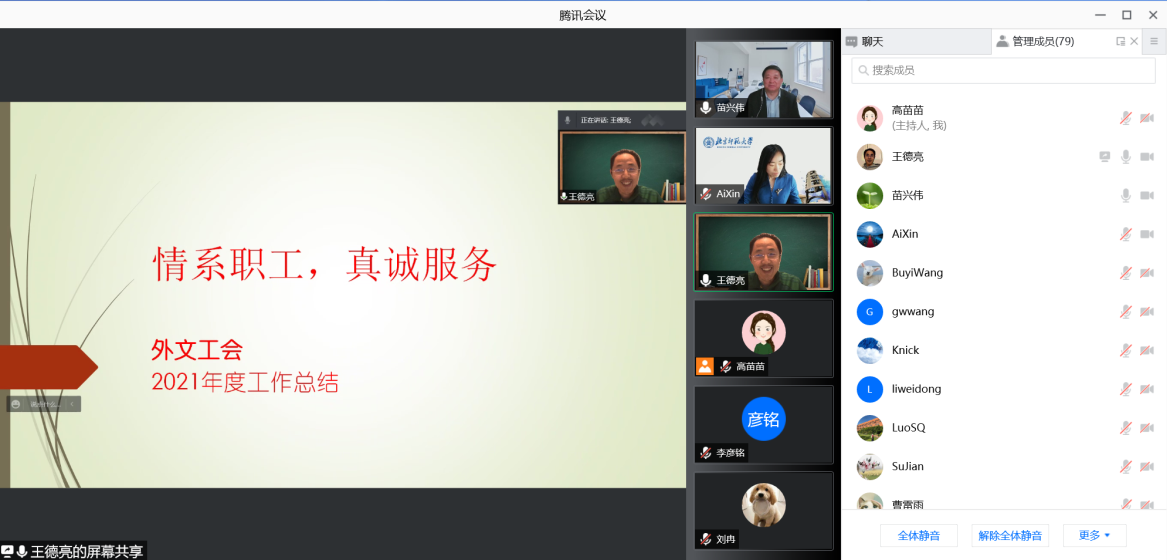
Task: Click the 全体静音 button
Action: (x=918, y=536)
